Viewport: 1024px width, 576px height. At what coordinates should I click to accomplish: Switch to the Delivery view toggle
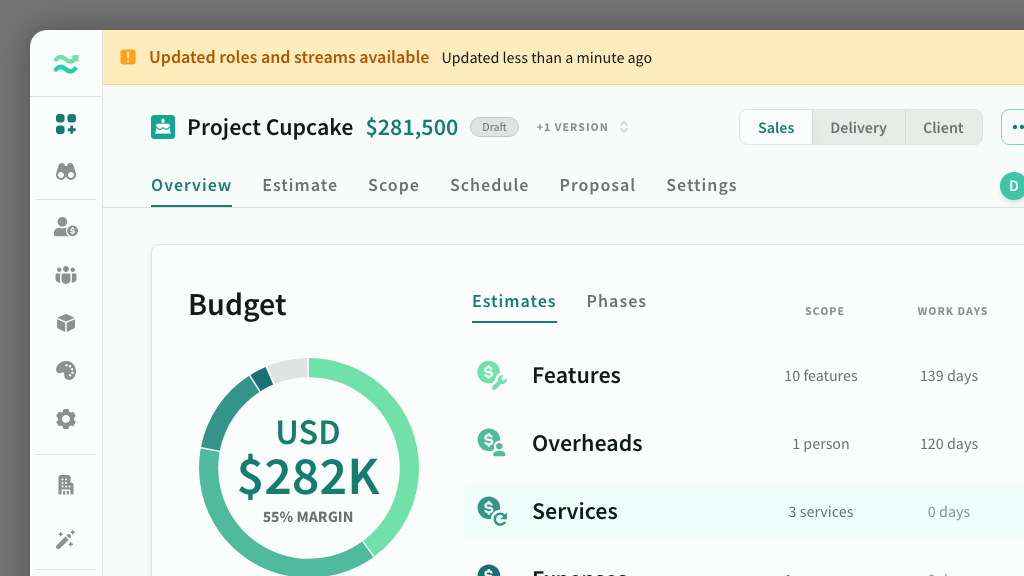(858, 128)
